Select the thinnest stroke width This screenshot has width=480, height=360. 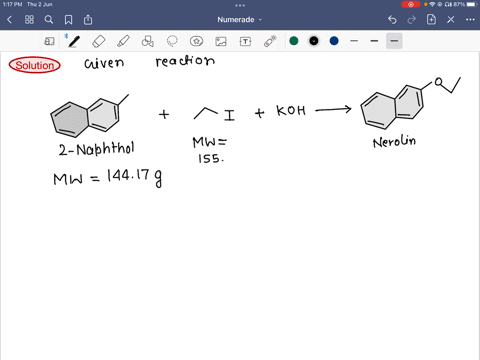(354, 41)
